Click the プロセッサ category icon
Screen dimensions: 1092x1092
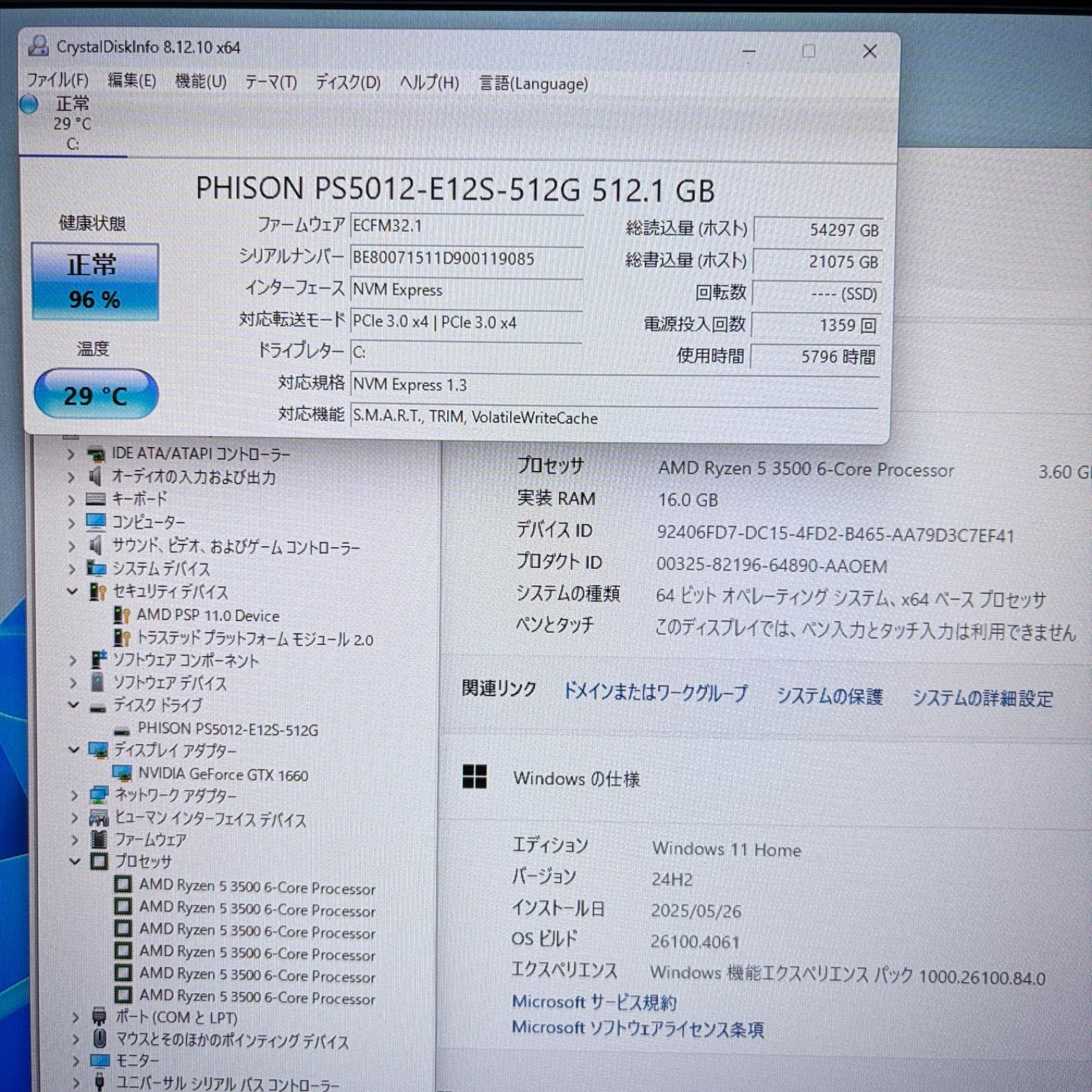coord(100,861)
